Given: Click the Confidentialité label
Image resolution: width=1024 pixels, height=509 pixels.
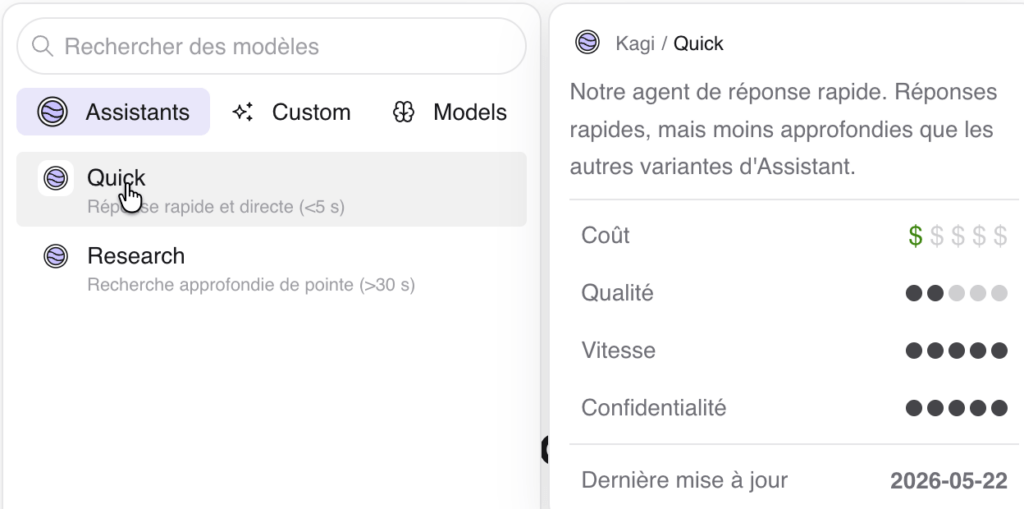Looking at the screenshot, I should pyautogui.click(x=654, y=408).
